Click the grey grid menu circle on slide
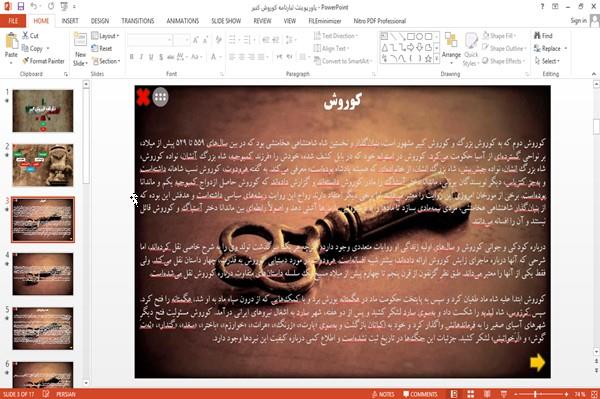The width and height of the screenshot is (600, 399). [x=160, y=97]
